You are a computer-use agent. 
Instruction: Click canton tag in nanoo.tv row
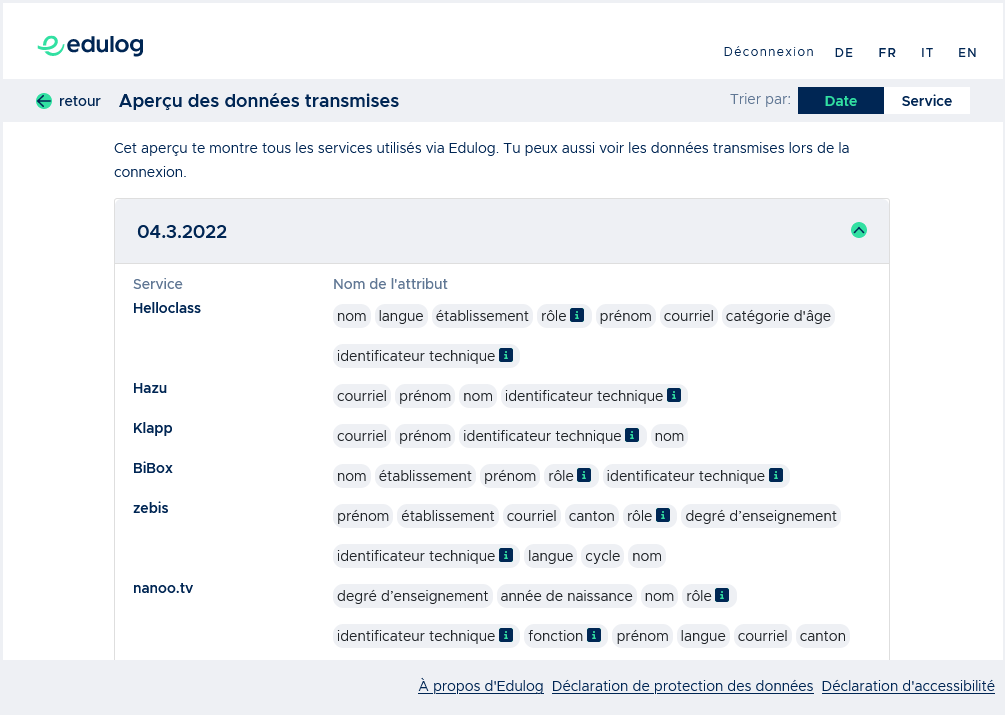coord(822,636)
